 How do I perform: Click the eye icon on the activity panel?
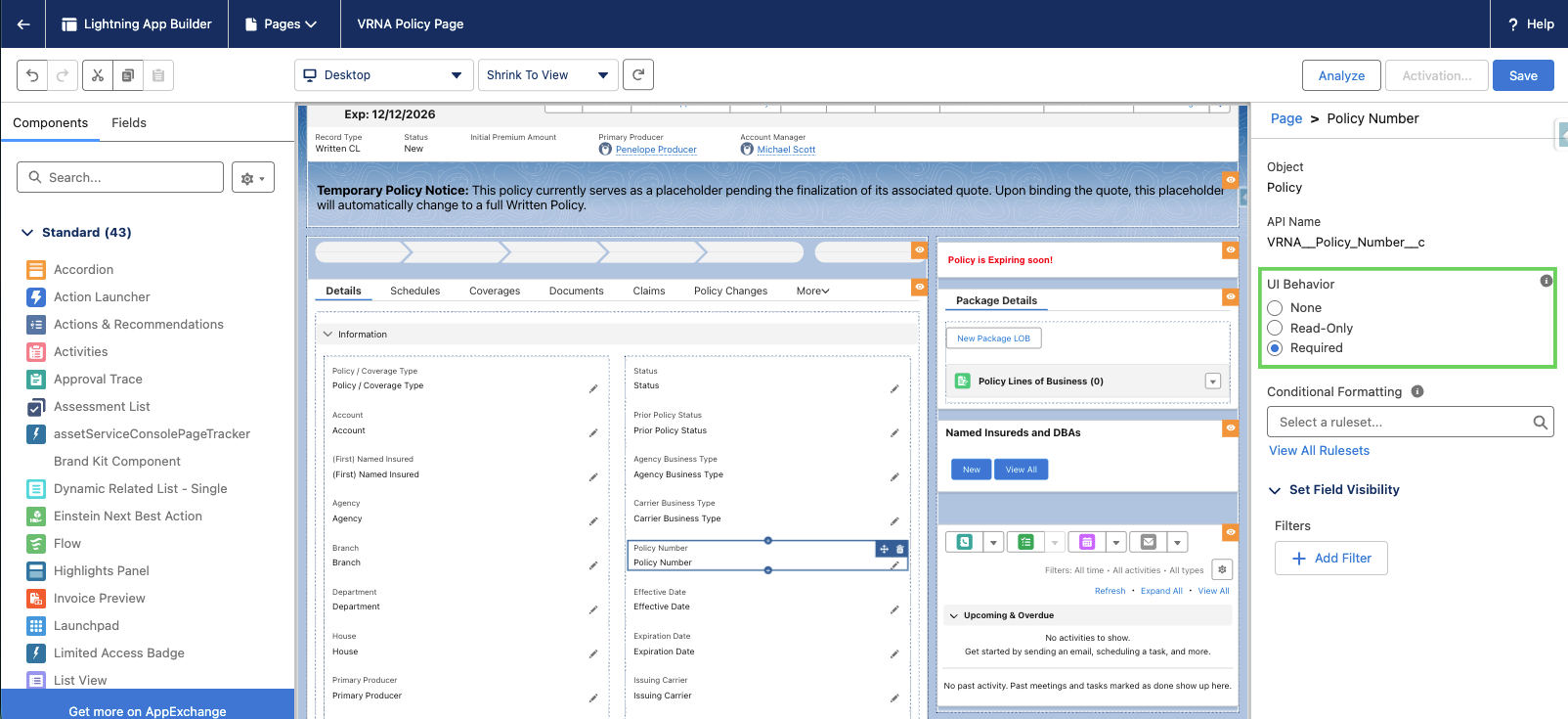[1231, 532]
